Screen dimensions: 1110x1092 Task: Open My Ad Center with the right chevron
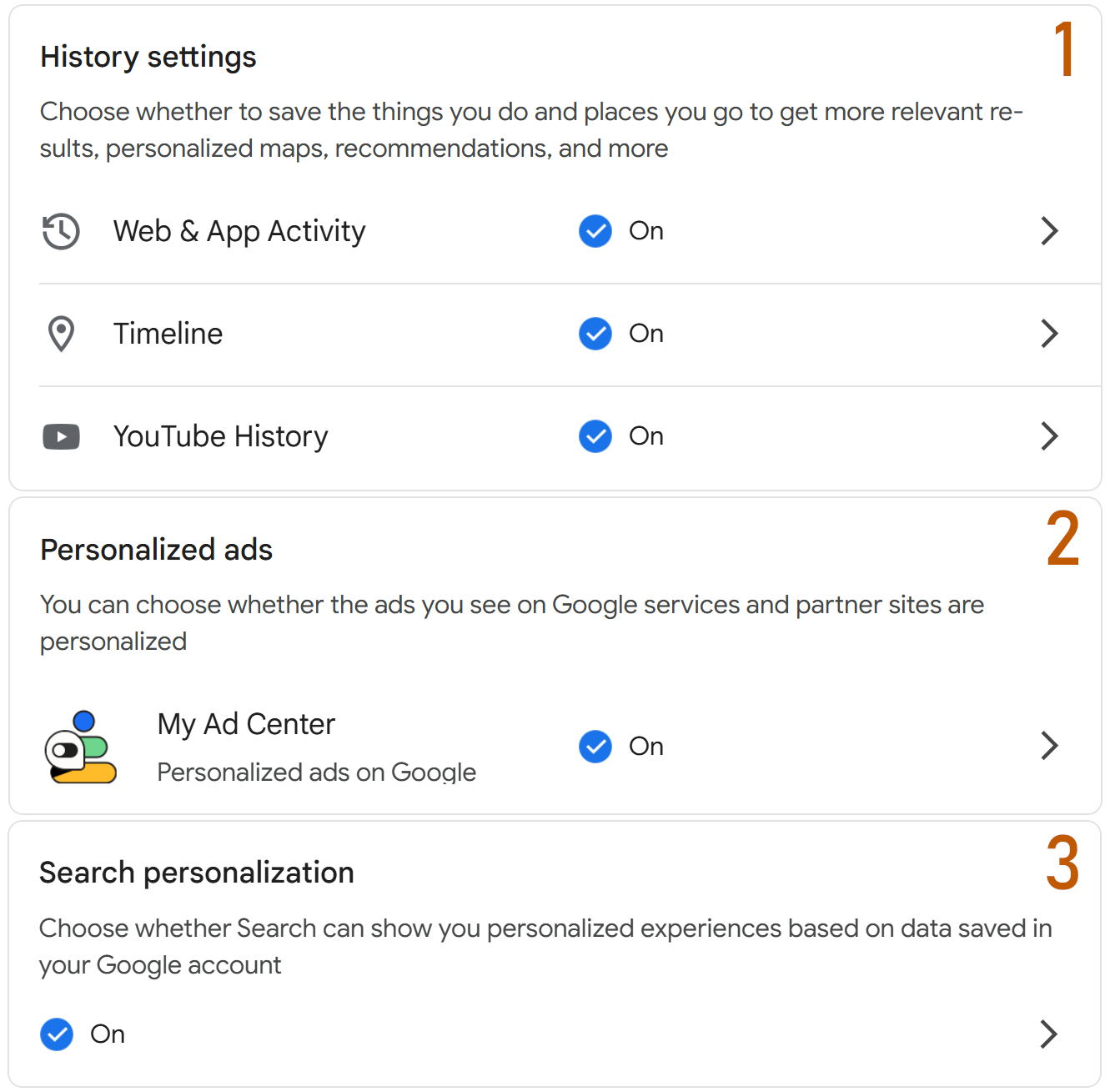point(1050,746)
